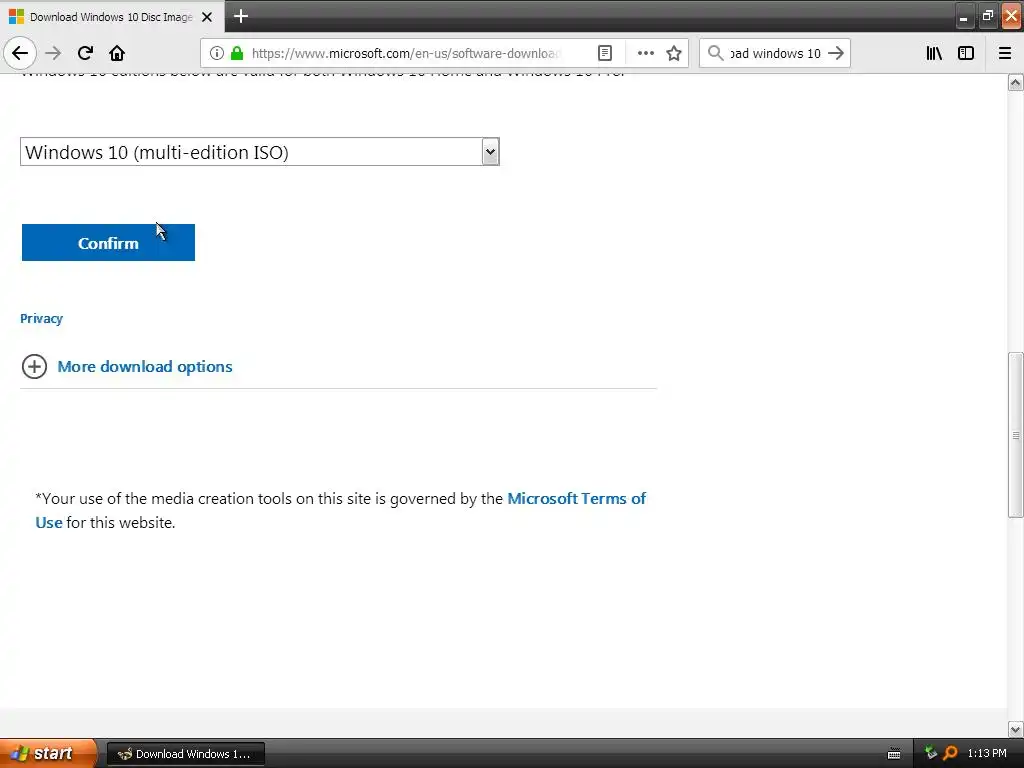Minimize the browser window

(x=963, y=17)
